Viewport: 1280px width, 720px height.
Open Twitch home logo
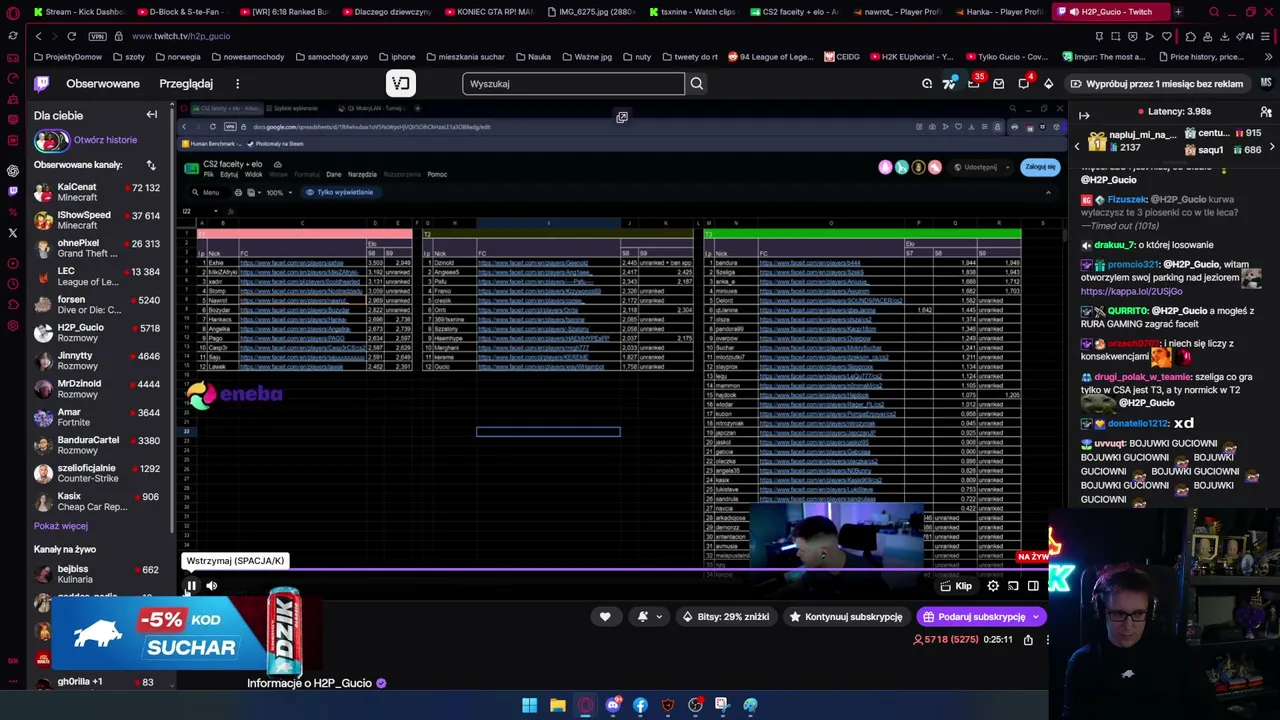(42, 84)
